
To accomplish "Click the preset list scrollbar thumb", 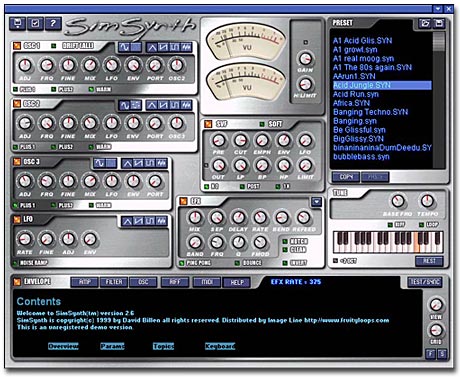I will point(439,42).
